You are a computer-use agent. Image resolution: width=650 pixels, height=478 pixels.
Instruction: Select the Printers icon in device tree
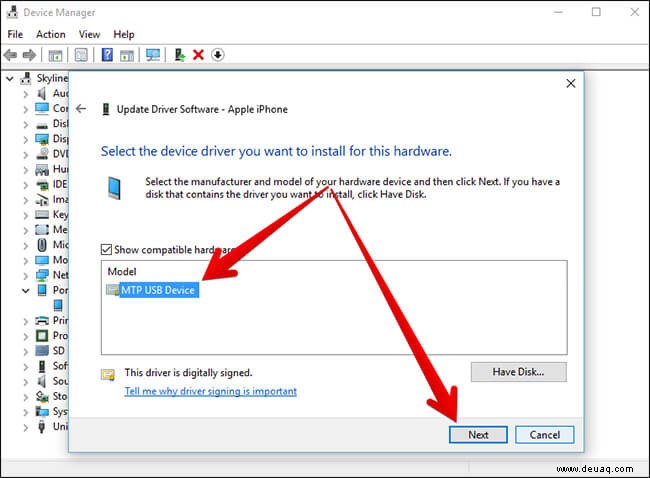[42, 320]
